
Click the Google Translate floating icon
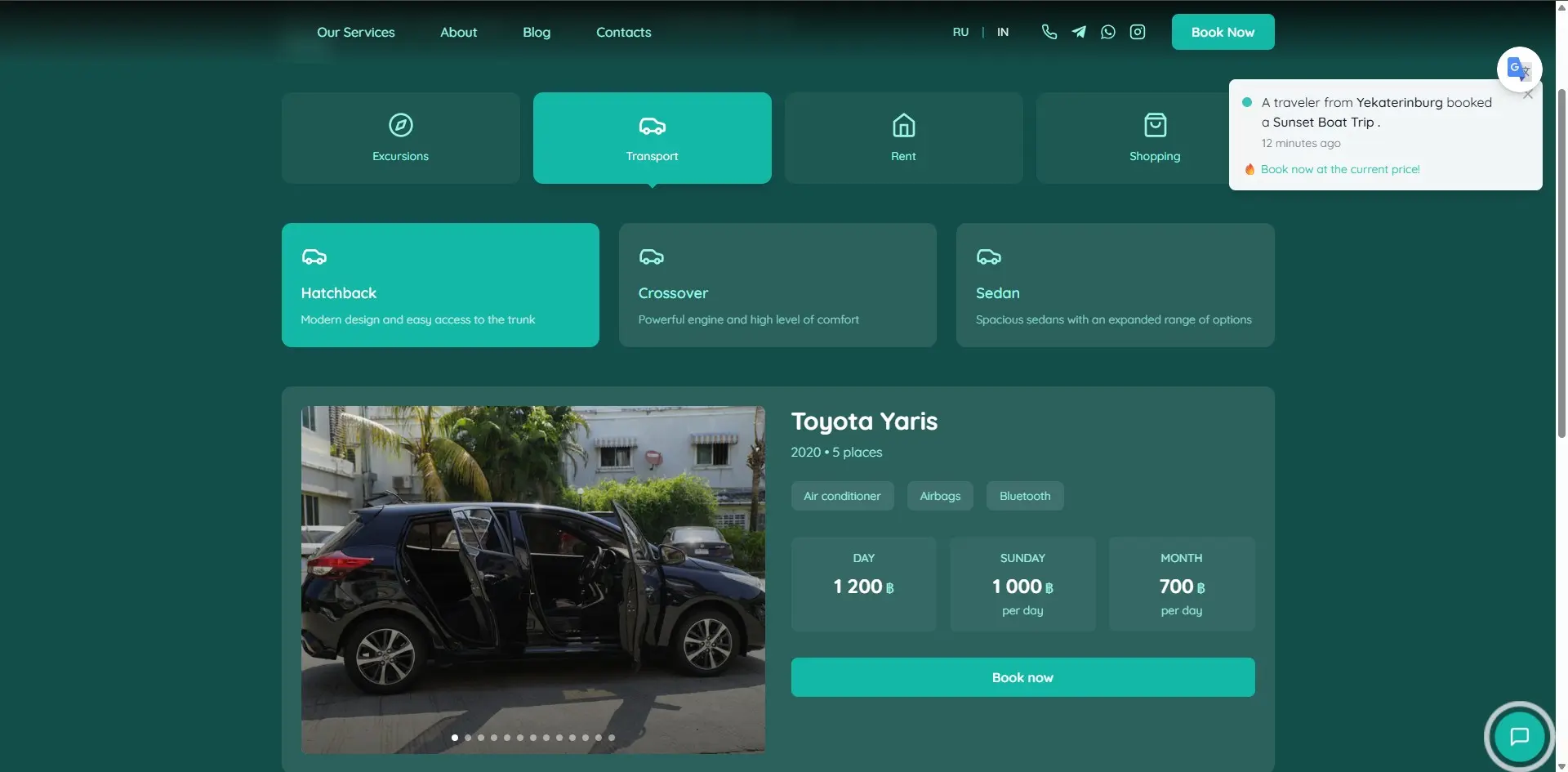point(1519,69)
